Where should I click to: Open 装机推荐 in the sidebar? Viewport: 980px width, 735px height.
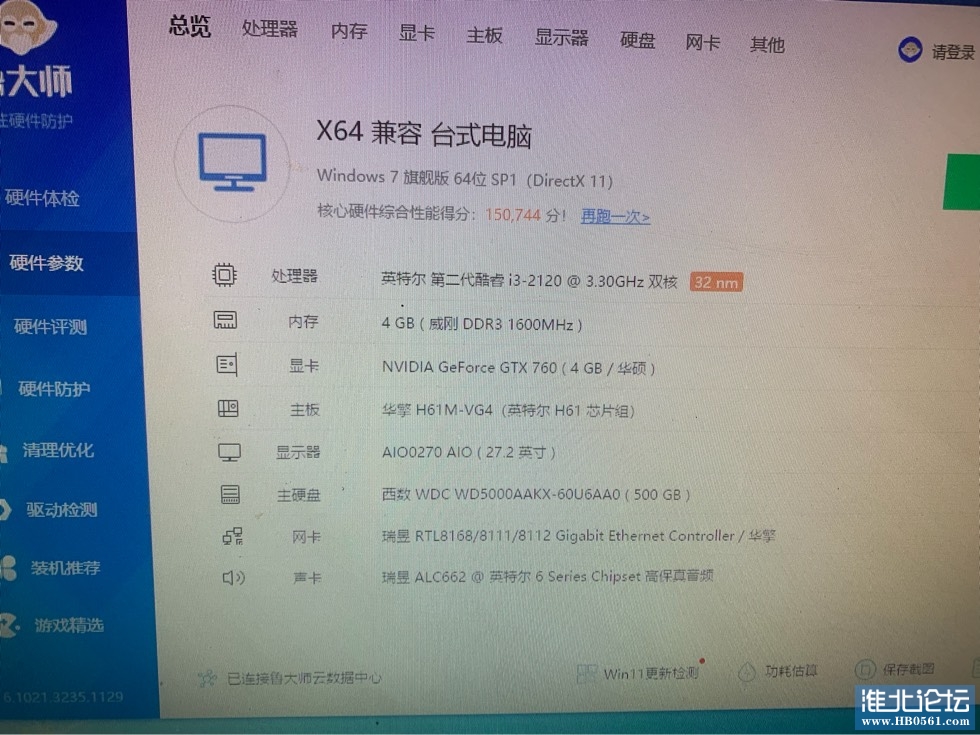(x=66, y=568)
